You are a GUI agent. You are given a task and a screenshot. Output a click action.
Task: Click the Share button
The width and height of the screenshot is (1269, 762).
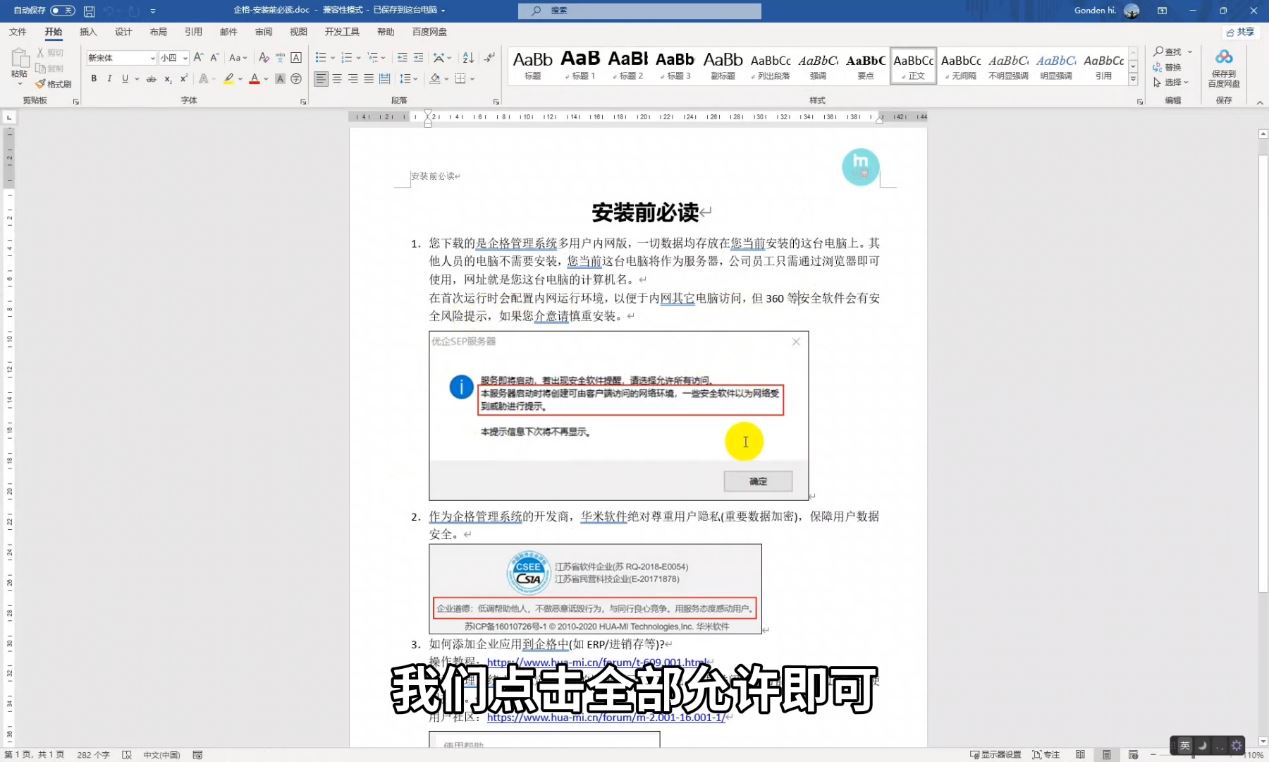pyautogui.click(x=1240, y=32)
